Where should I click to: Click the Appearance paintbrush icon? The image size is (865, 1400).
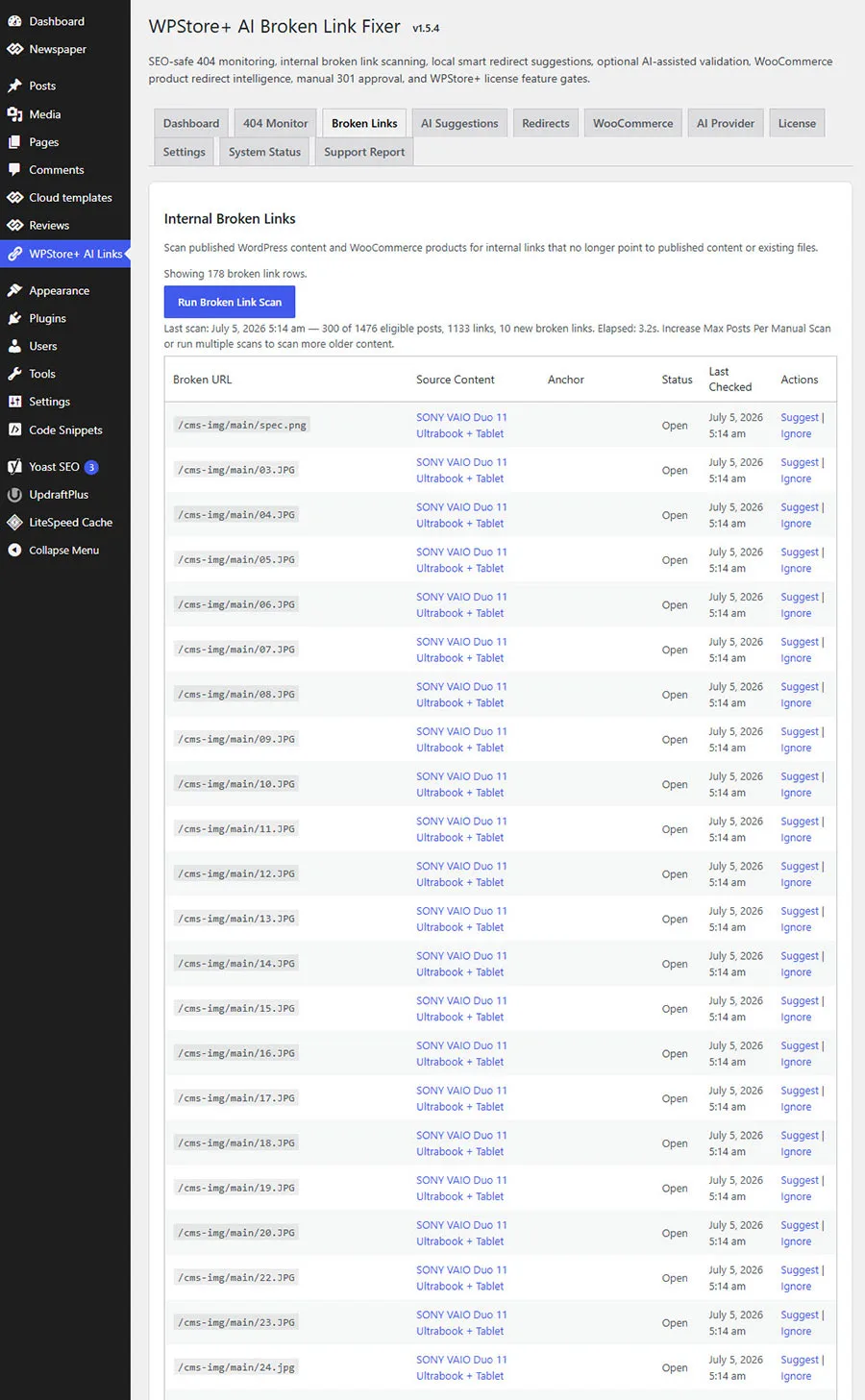14,290
